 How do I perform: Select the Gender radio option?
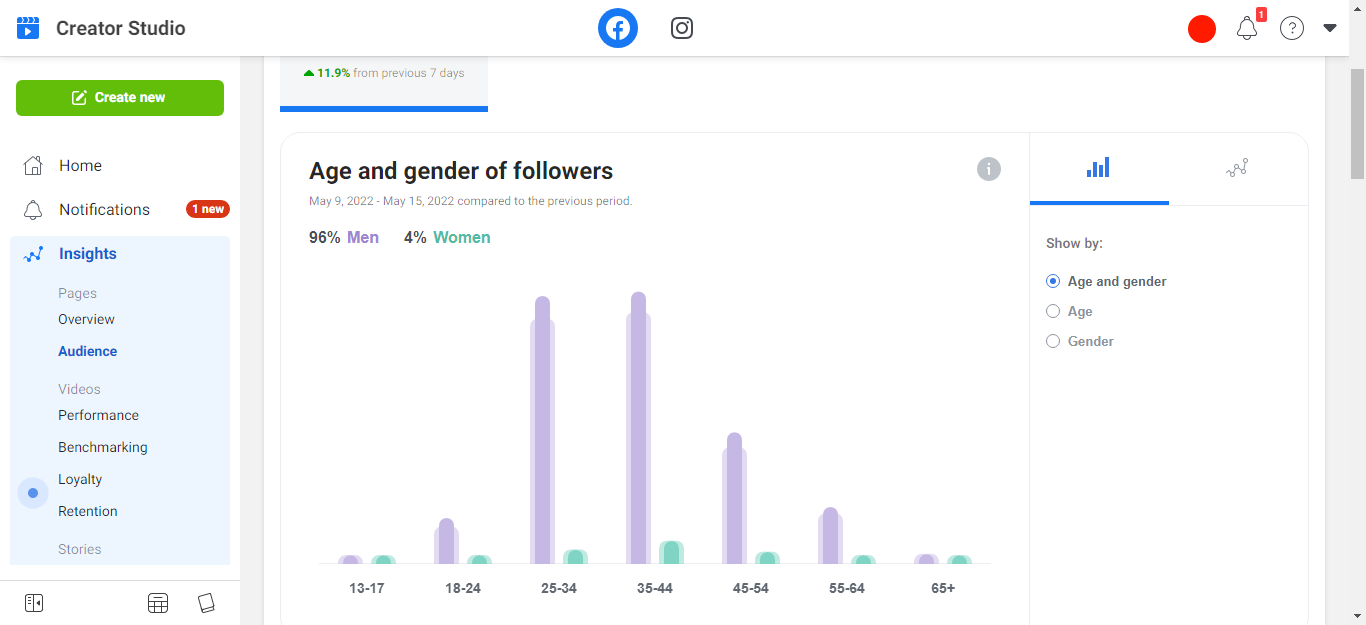[x=1053, y=342]
